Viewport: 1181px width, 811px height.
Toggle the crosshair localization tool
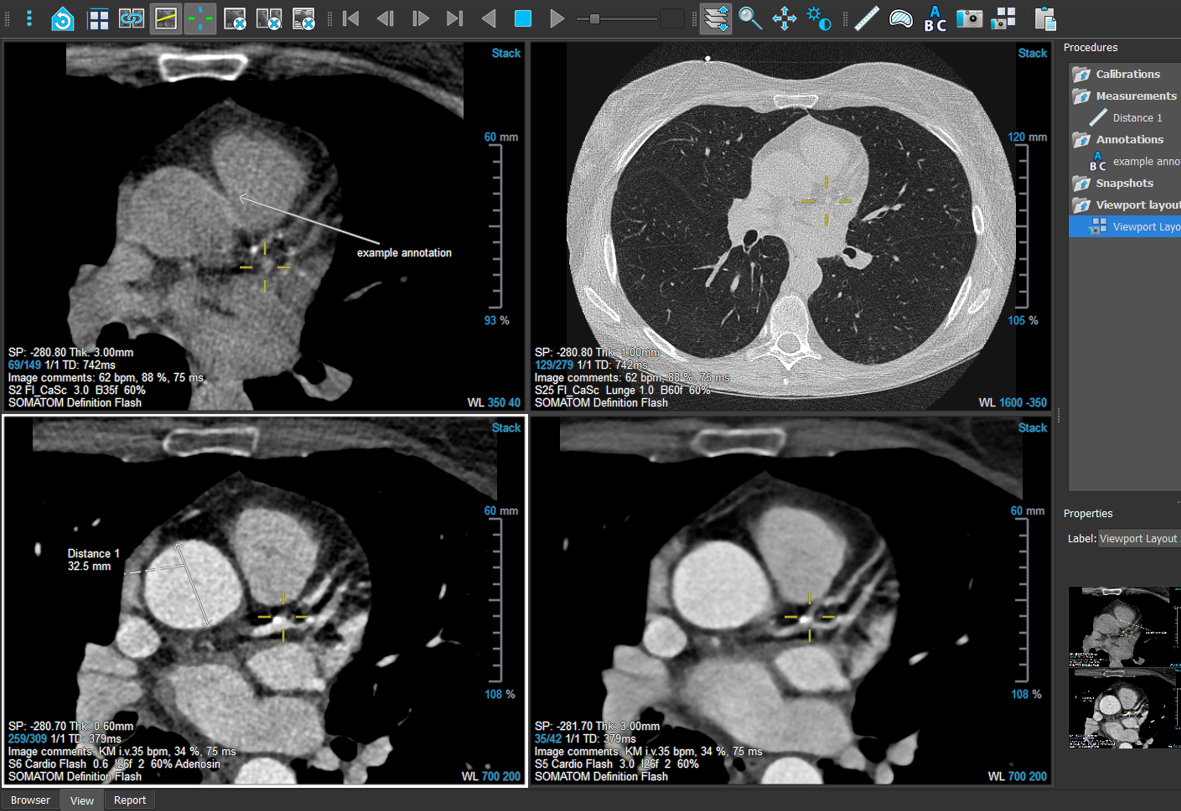[199, 18]
